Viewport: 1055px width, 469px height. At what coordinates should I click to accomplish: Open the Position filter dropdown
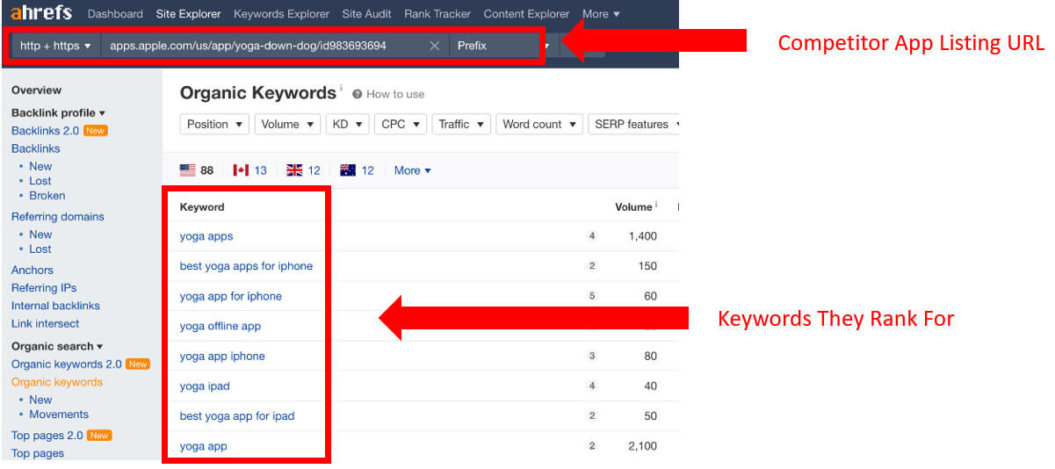[215, 124]
